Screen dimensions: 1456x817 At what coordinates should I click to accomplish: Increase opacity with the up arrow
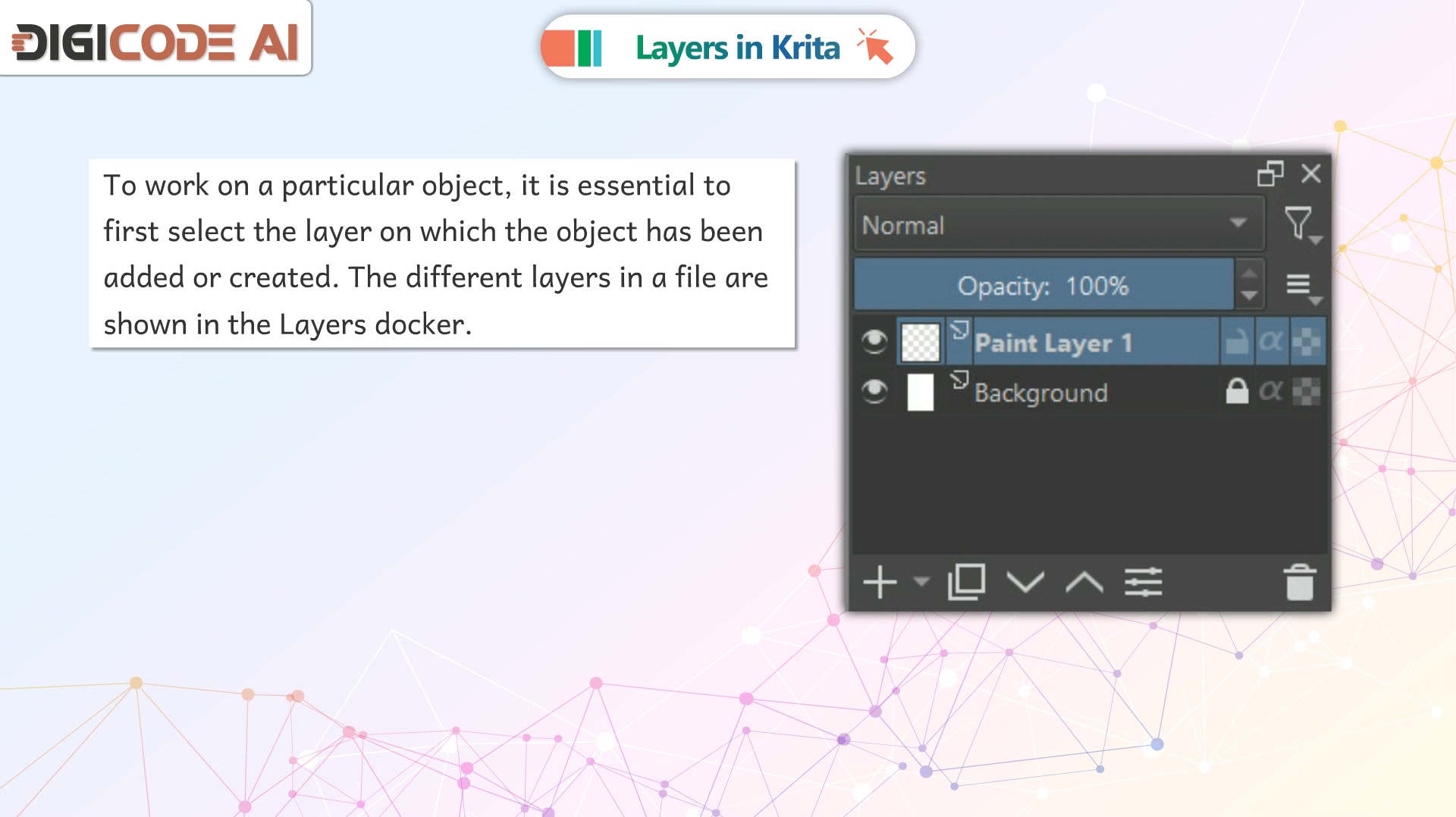(1250, 272)
